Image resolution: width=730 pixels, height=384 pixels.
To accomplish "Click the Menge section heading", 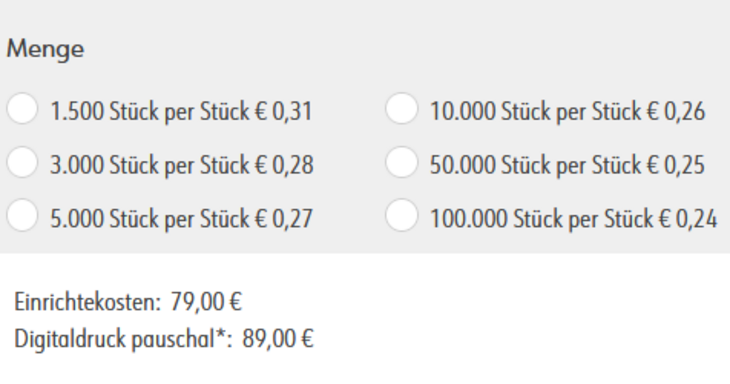I will 45,49.
